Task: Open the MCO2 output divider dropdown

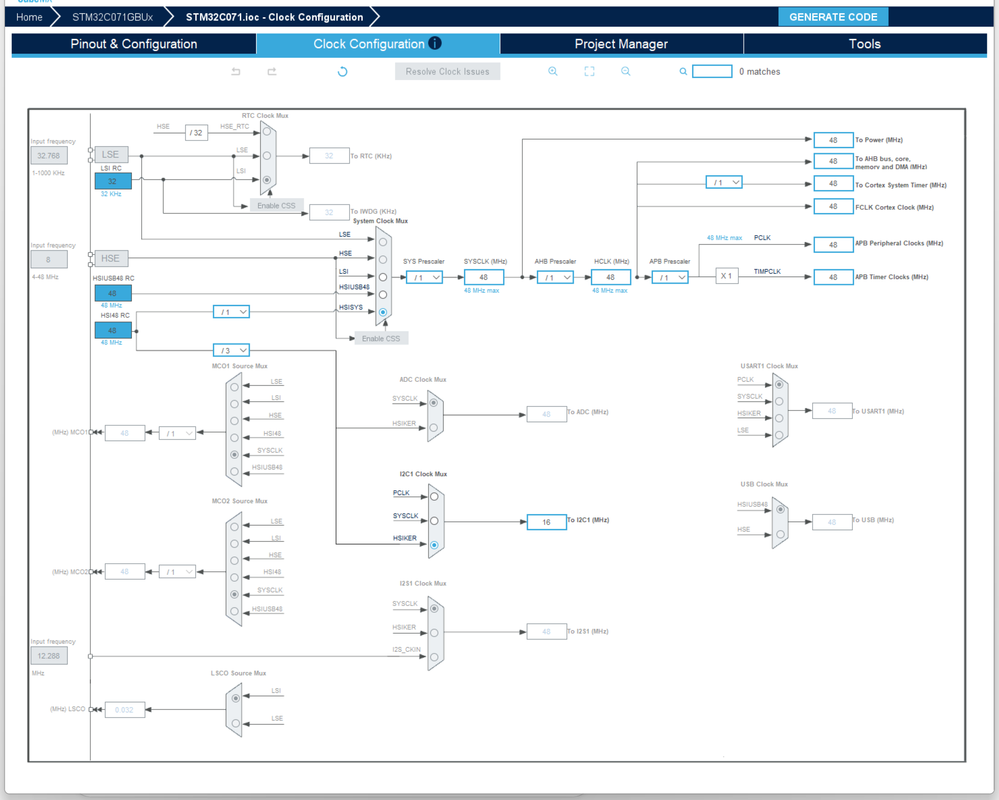Action: (x=177, y=572)
